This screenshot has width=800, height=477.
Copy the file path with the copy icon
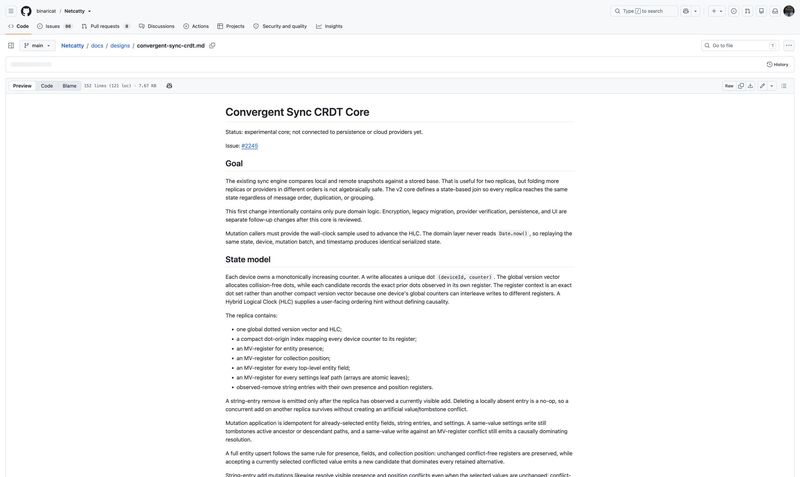[x=212, y=45]
